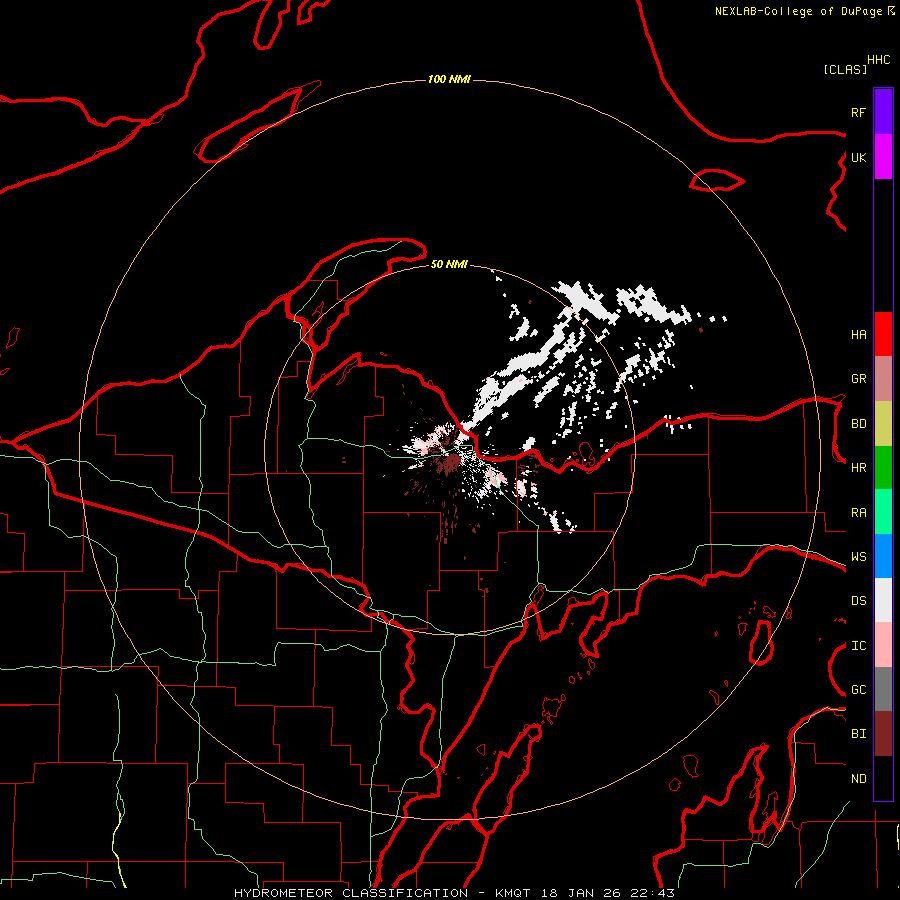Click the [CLAS] units label
The width and height of the screenshot is (900, 900).
845,69
